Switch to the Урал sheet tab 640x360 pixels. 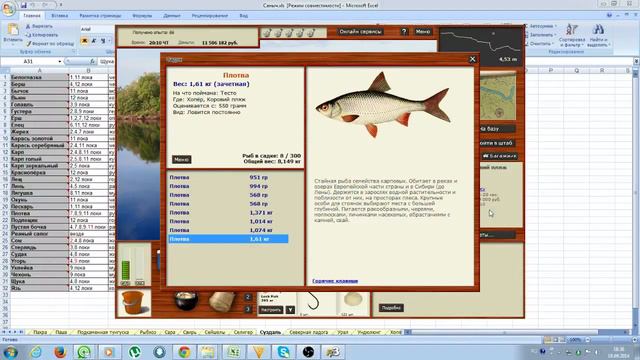click(x=343, y=332)
